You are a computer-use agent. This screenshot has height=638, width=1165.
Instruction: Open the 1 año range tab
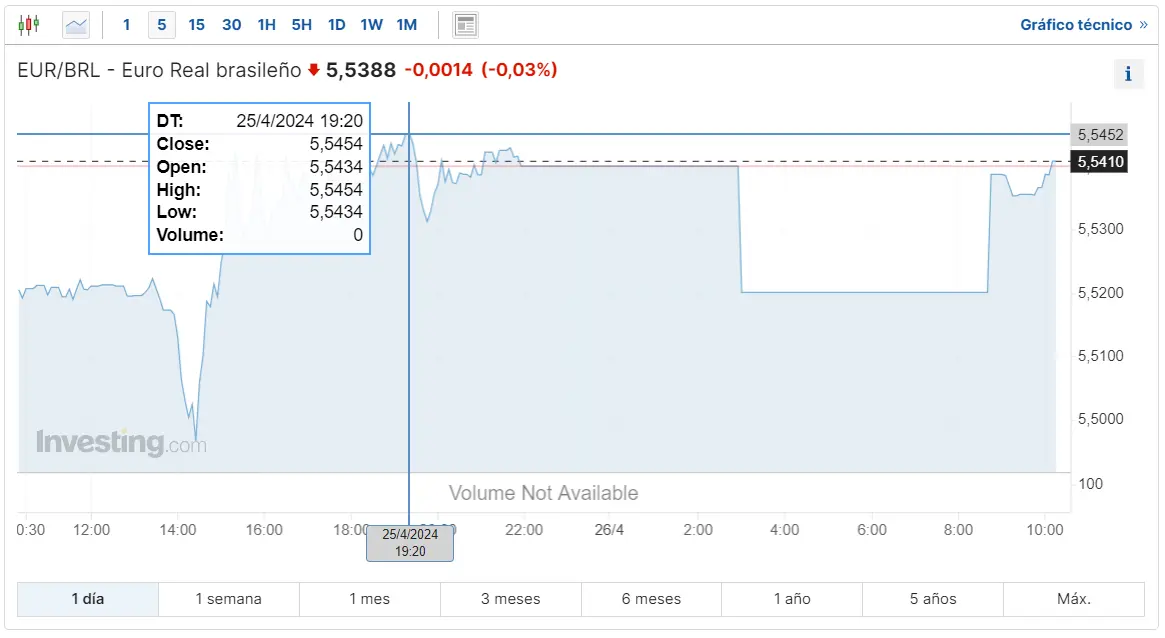click(792, 599)
